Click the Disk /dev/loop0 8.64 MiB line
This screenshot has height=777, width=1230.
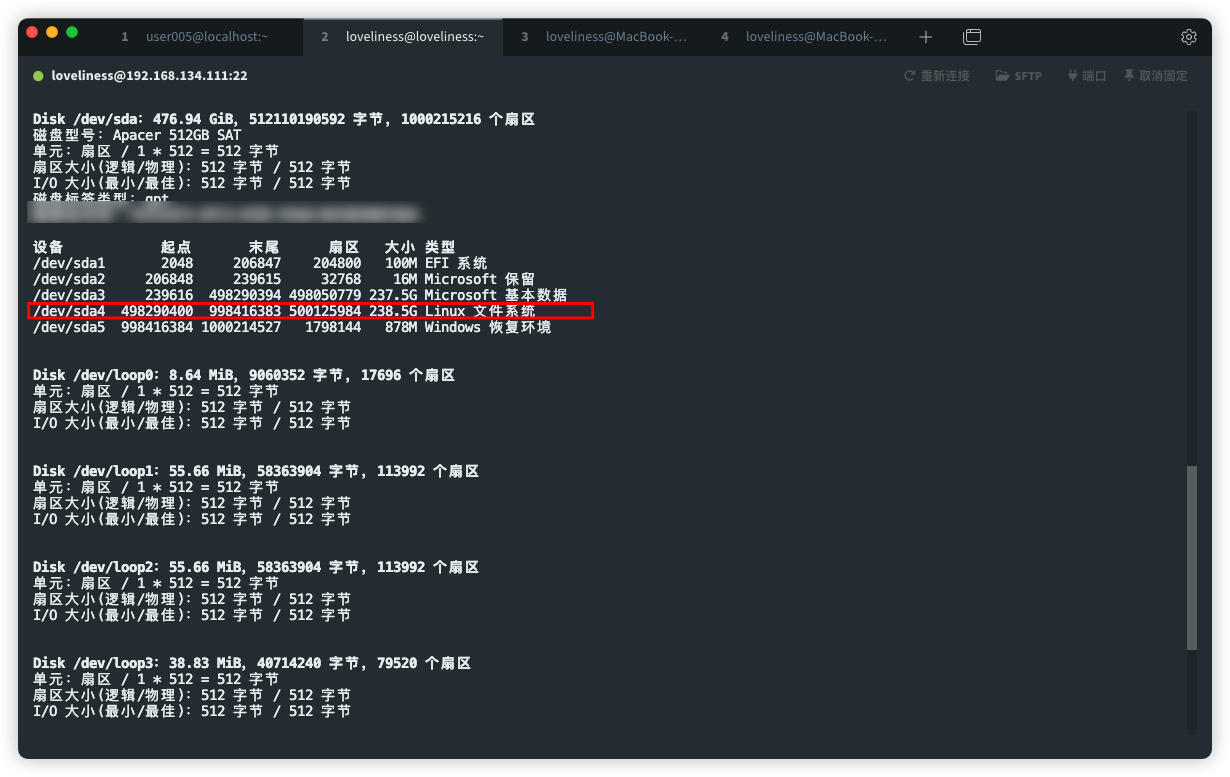(x=244, y=375)
